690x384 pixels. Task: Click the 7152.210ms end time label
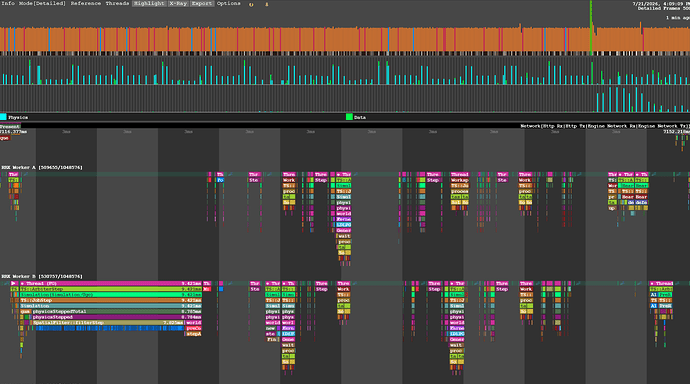tap(676, 132)
